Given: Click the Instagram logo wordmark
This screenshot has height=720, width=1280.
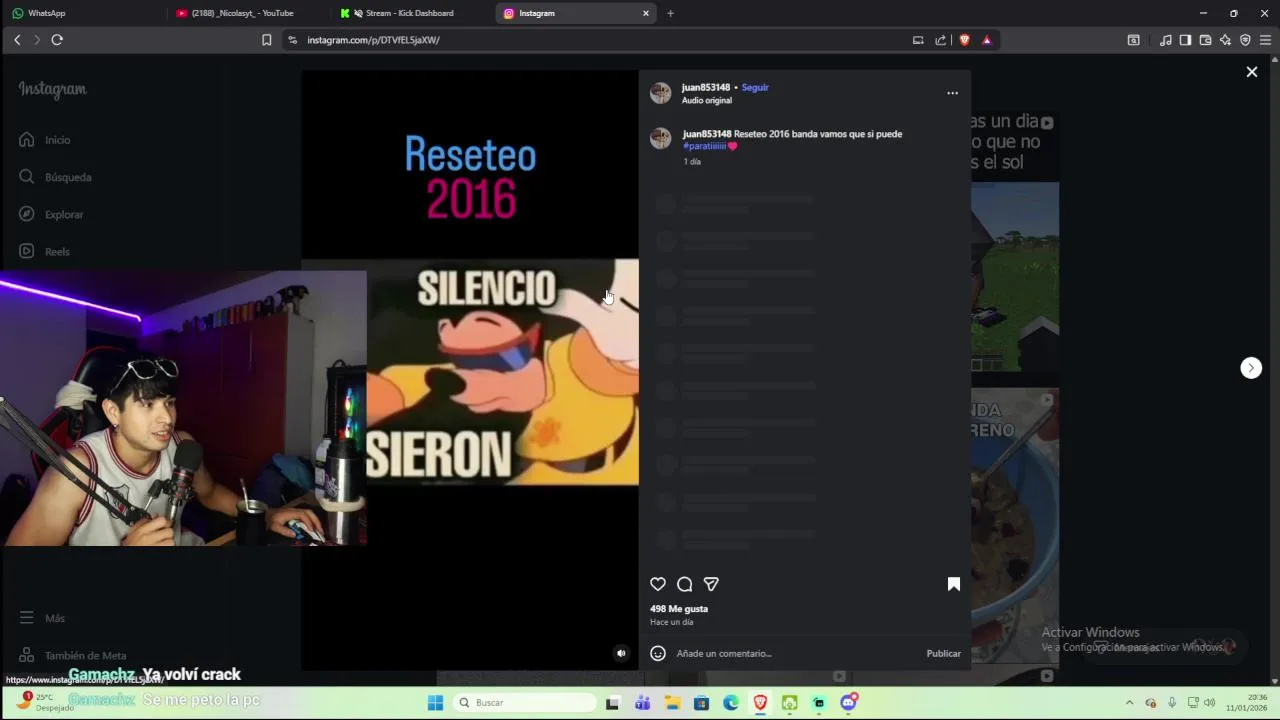Looking at the screenshot, I should coord(52,89).
